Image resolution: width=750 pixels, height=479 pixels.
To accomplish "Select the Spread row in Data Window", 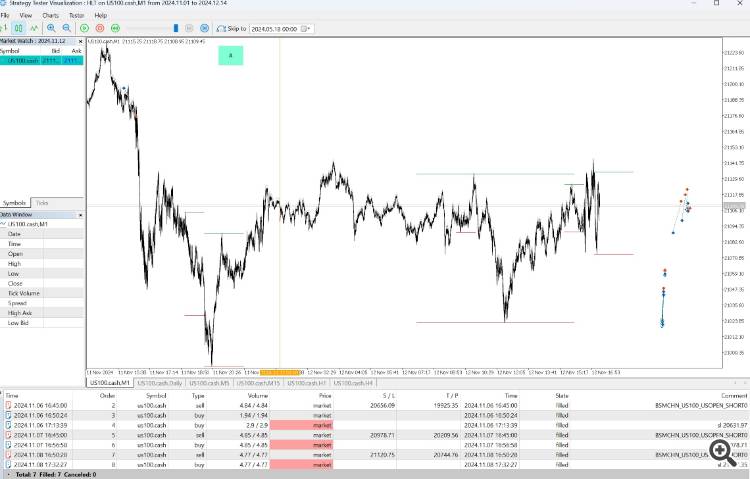I will click(42, 303).
